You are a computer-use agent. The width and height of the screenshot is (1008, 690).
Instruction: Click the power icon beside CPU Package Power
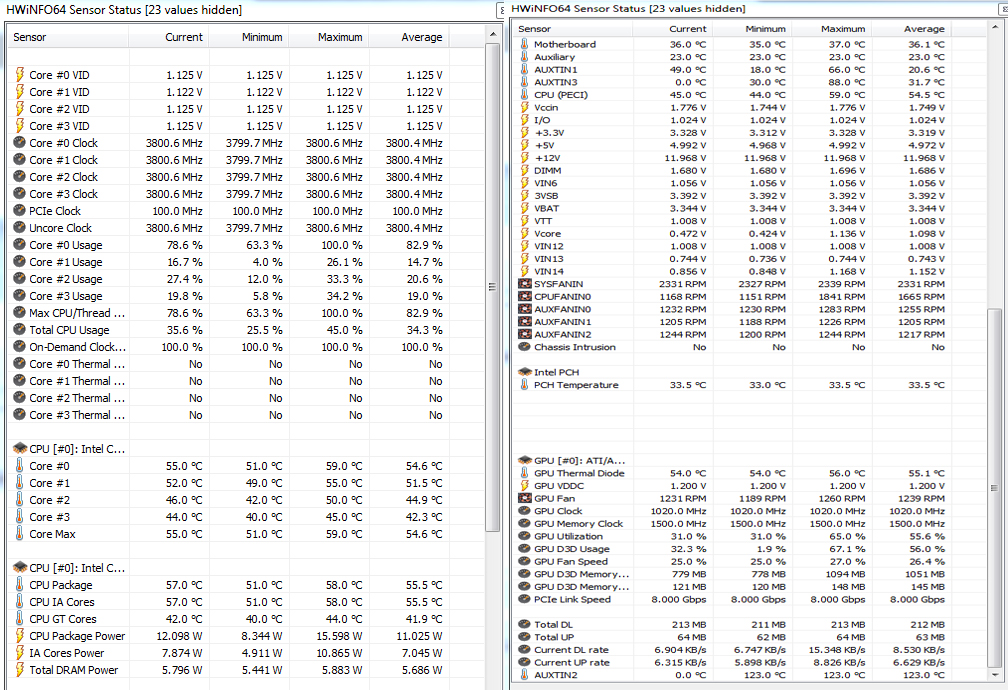click(20, 636)
